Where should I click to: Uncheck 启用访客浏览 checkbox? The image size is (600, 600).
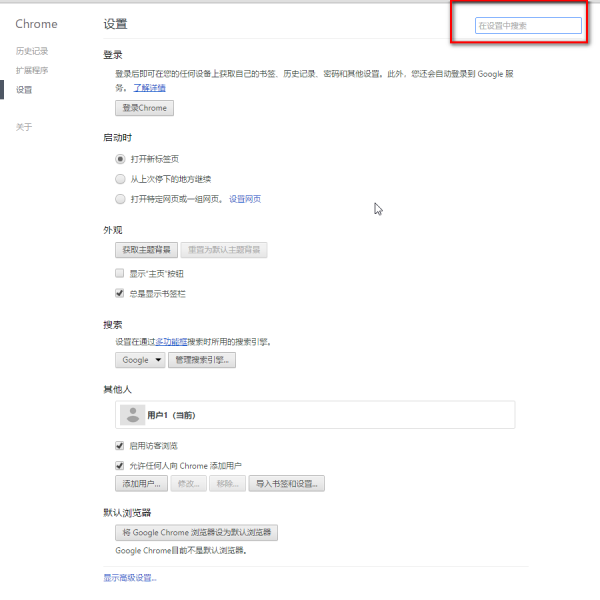click(119, 446)
